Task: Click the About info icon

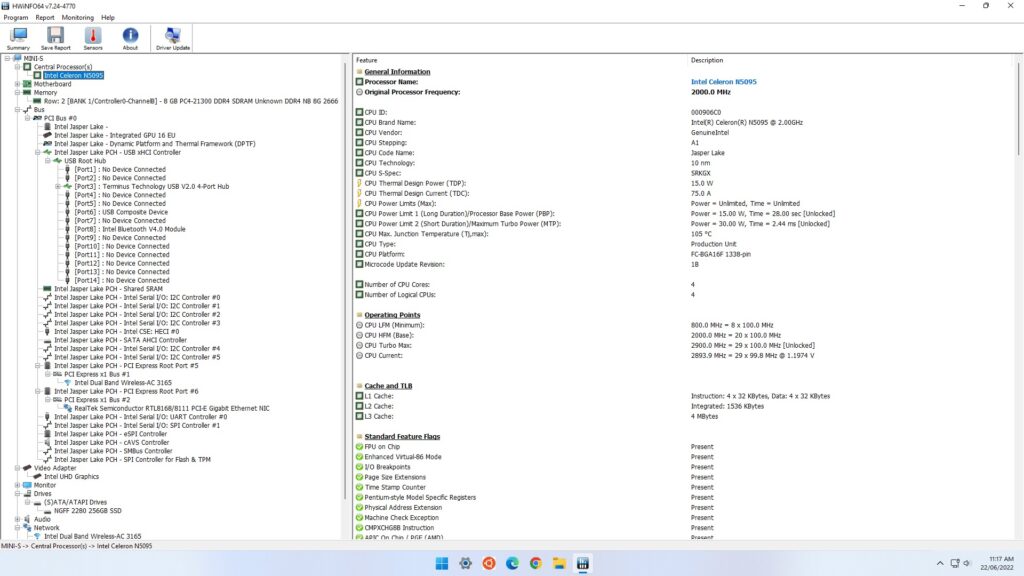Action: coord(130,38)
